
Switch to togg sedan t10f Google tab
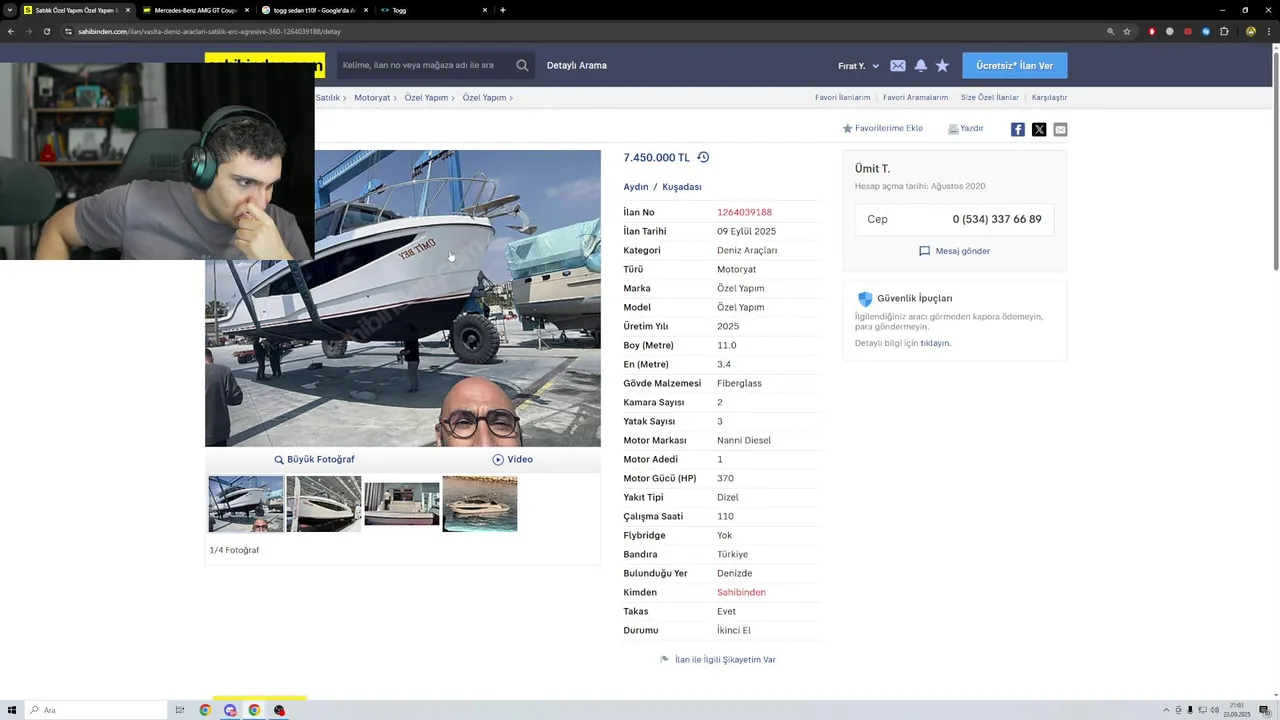point(315,10)
